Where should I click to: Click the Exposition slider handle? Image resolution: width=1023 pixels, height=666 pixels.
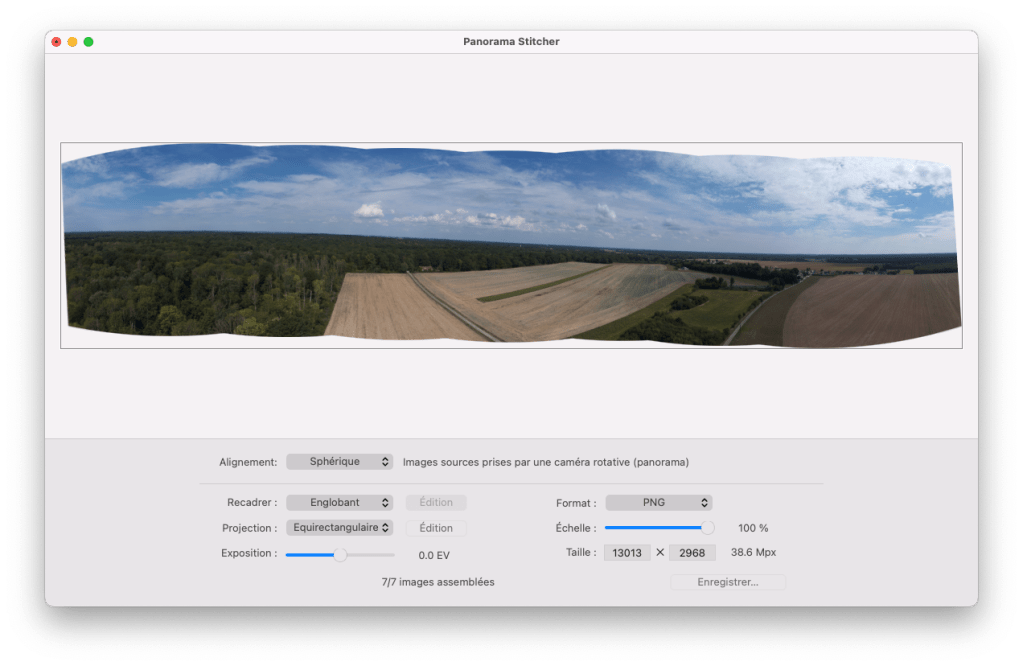340,554
